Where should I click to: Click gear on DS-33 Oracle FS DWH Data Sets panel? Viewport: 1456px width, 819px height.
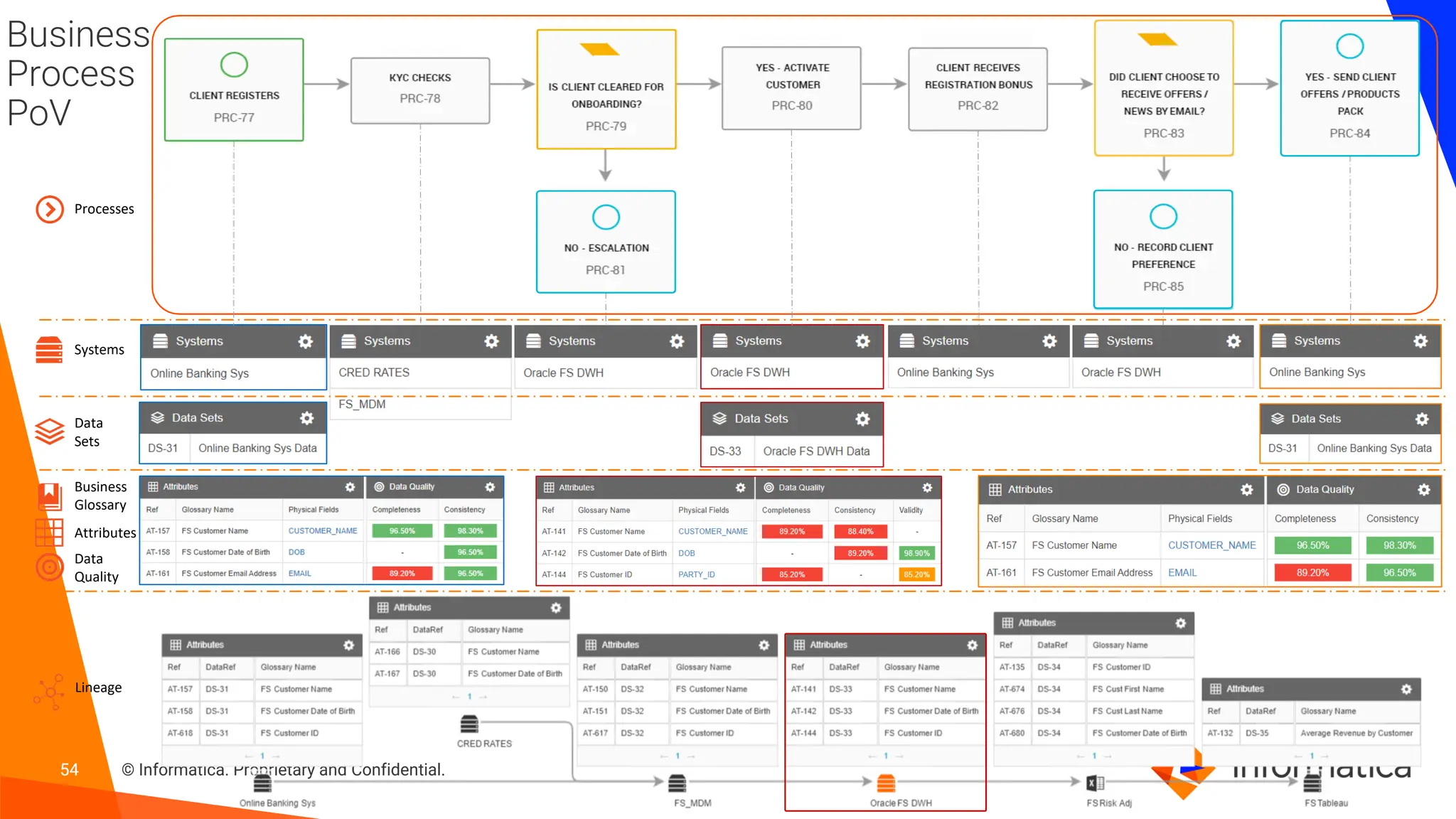point(862,419)
